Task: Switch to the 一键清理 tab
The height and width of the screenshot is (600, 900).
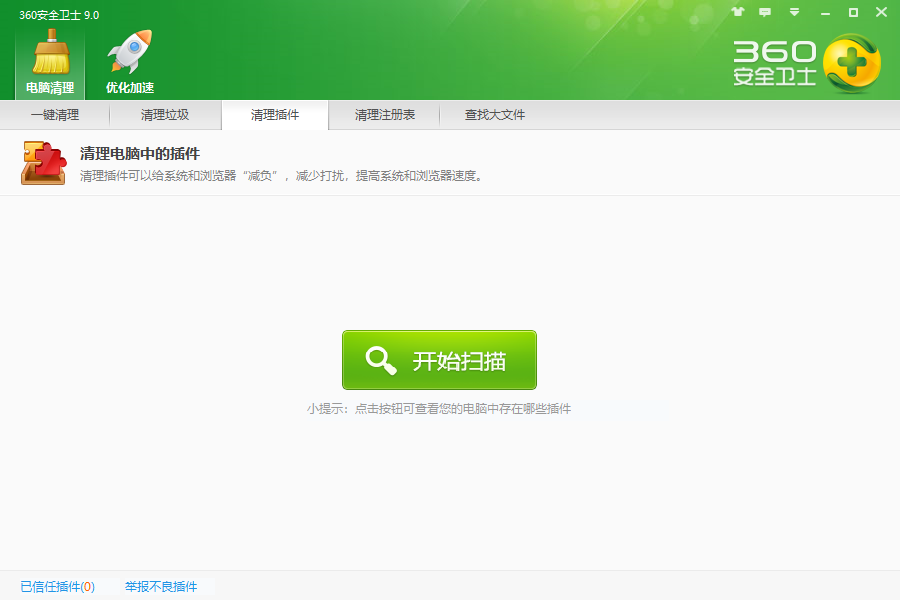Action: [x=55, y=115]
